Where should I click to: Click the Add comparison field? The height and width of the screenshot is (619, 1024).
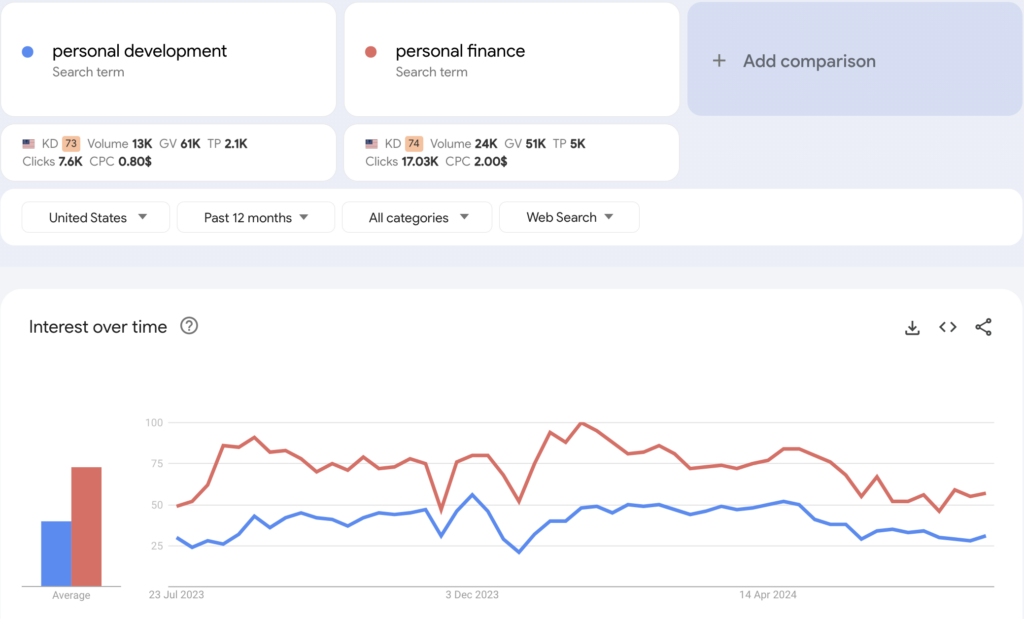[x=854, y=60]
